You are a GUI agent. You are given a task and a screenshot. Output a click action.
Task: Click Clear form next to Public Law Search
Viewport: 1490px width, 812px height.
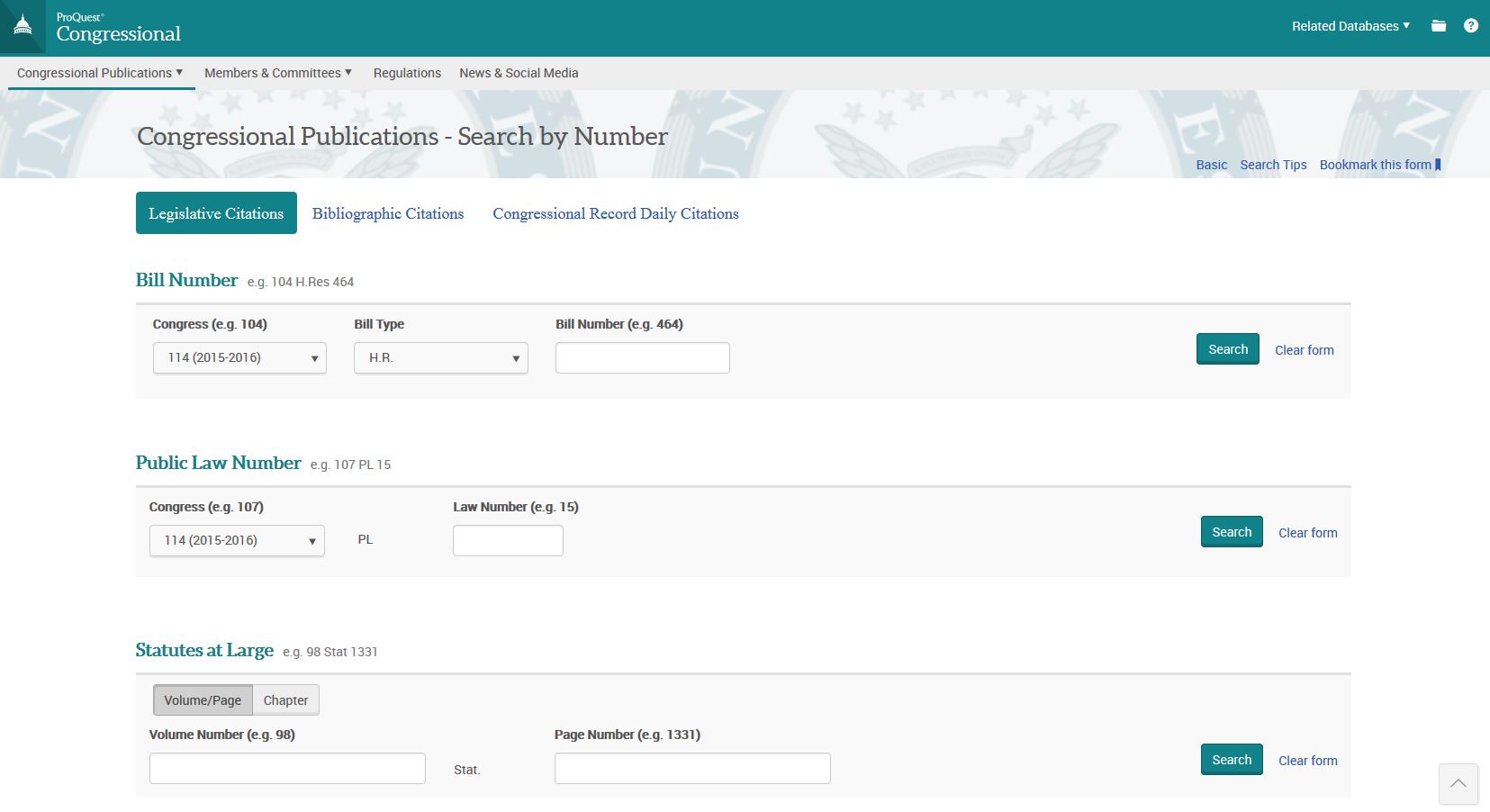coord(1307,532)
